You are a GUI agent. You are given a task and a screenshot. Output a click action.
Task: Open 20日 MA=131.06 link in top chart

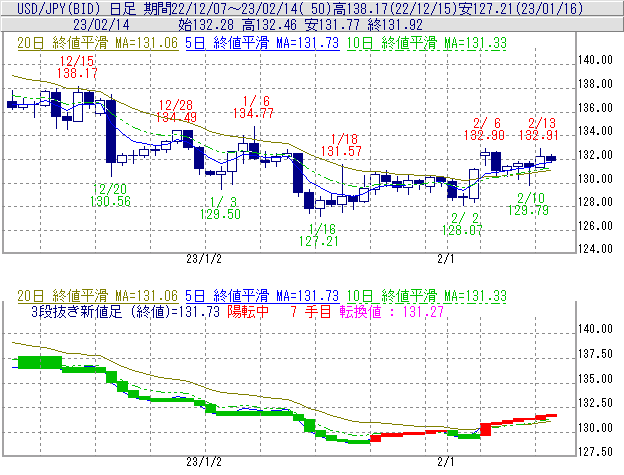(98, 43)
